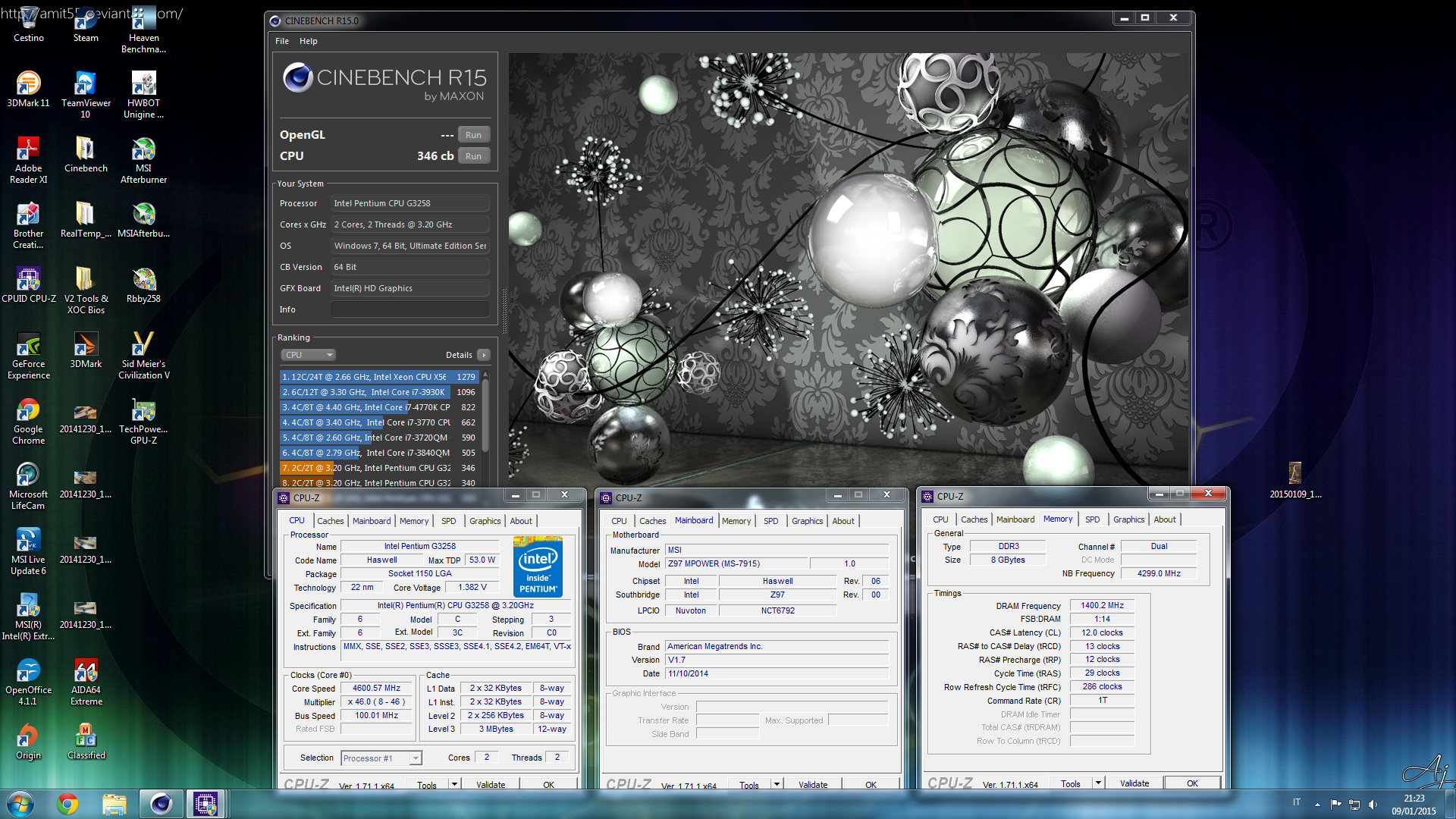Open the RealTemp folder icon
The width and height of the screenshot is (1456, 819).
pos(86,219)
